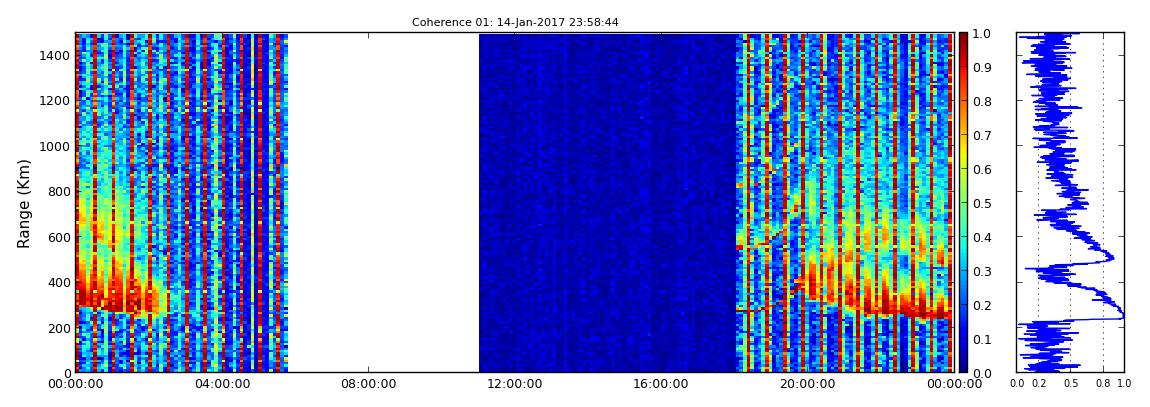Screen dimensions: 1150x407
Task: Click the 0.7 colorbar tick label
Action: pos(984,136)
